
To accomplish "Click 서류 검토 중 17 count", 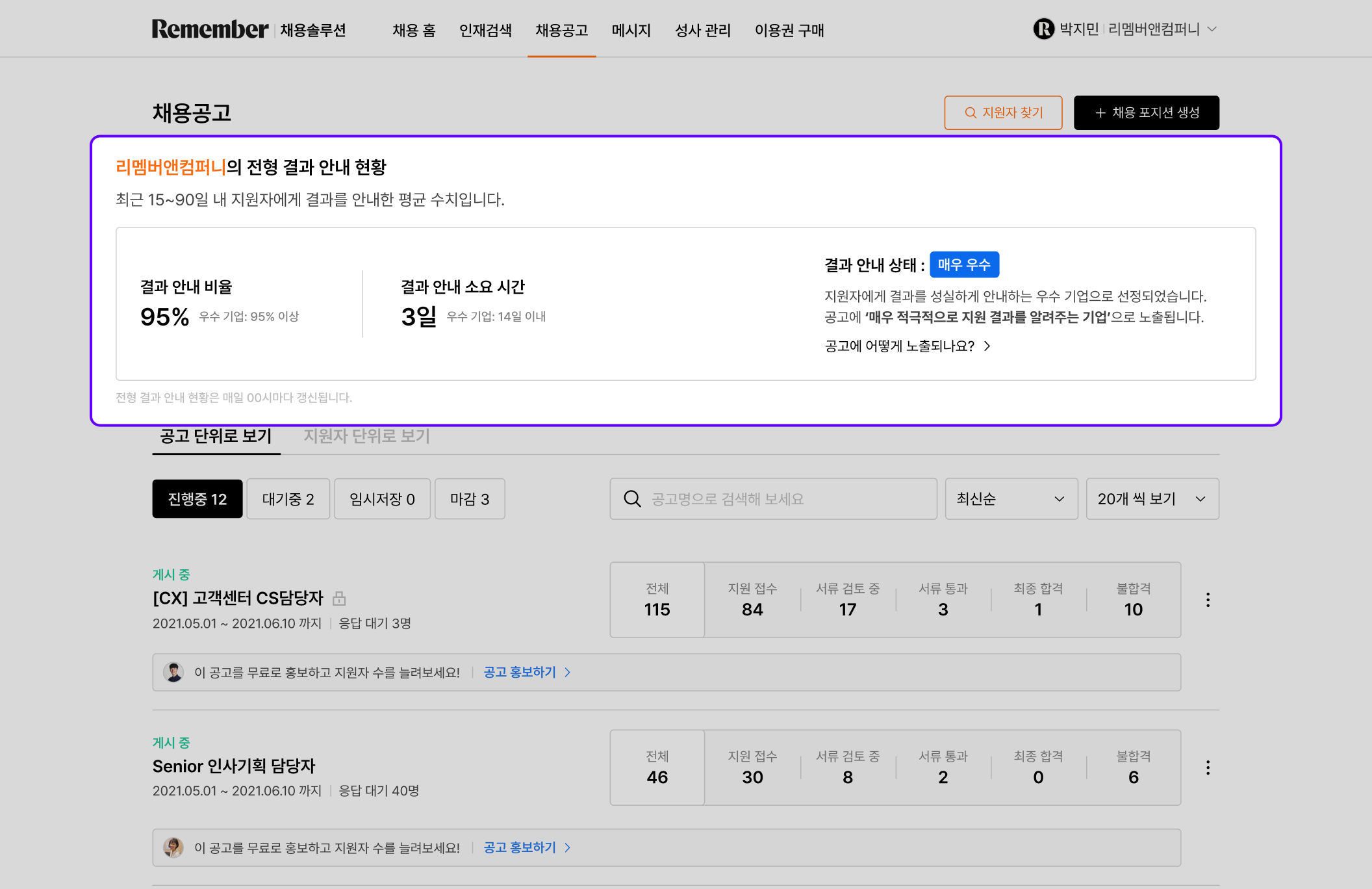I will click(x=848, y=600).
